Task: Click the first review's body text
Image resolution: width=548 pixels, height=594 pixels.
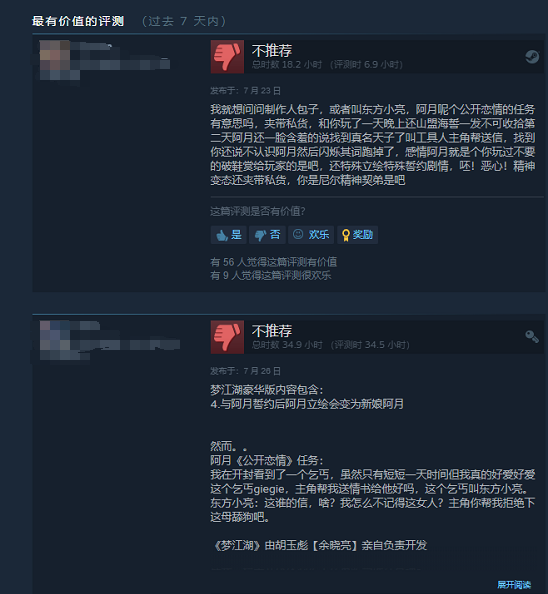Action: pos(373,145)
